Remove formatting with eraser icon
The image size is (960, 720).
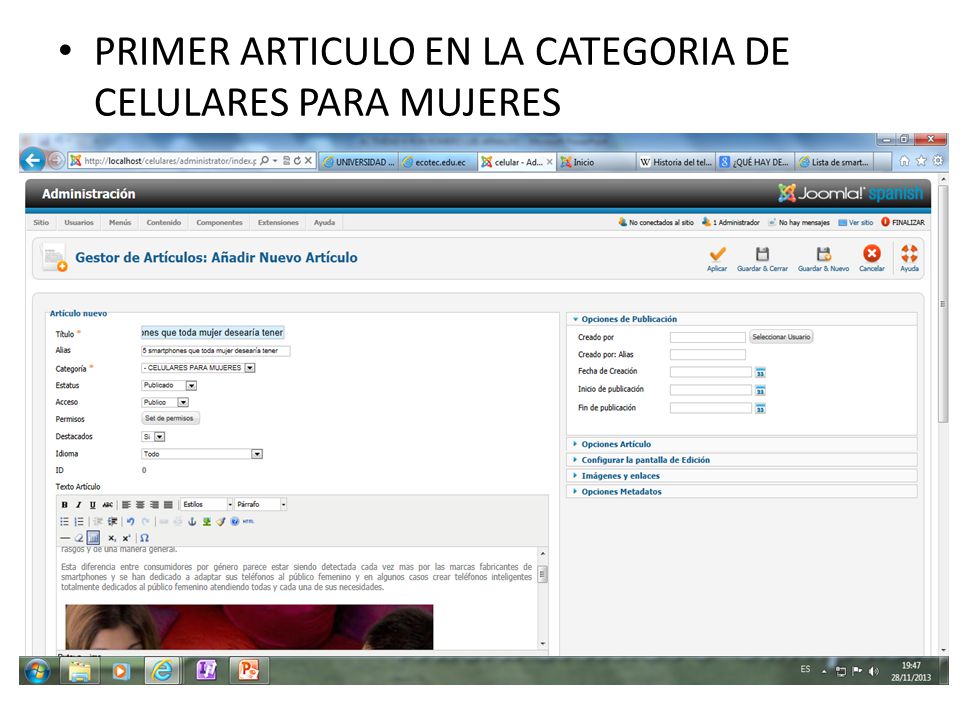point(79,538)
